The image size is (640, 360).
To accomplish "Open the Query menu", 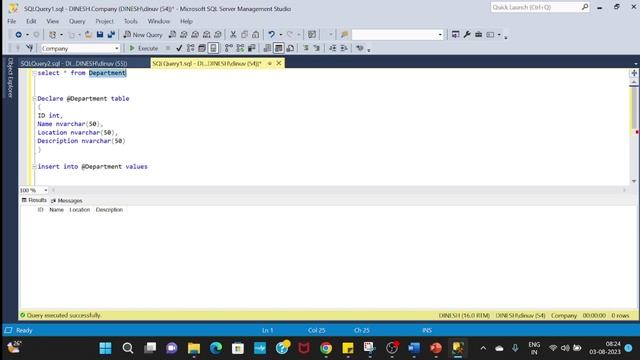I will 77,21.
